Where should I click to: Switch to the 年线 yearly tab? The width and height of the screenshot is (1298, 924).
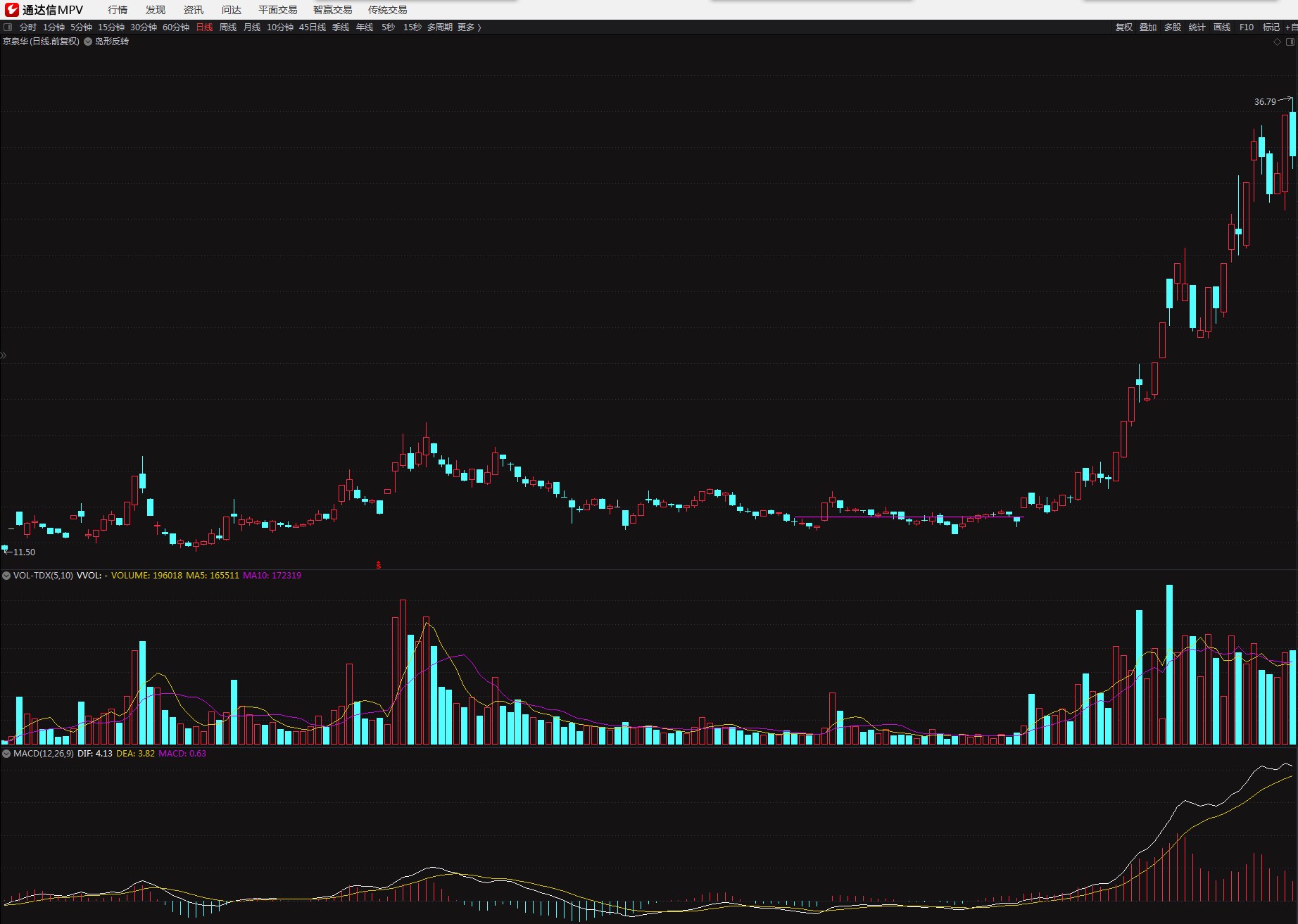coord(365,27)
